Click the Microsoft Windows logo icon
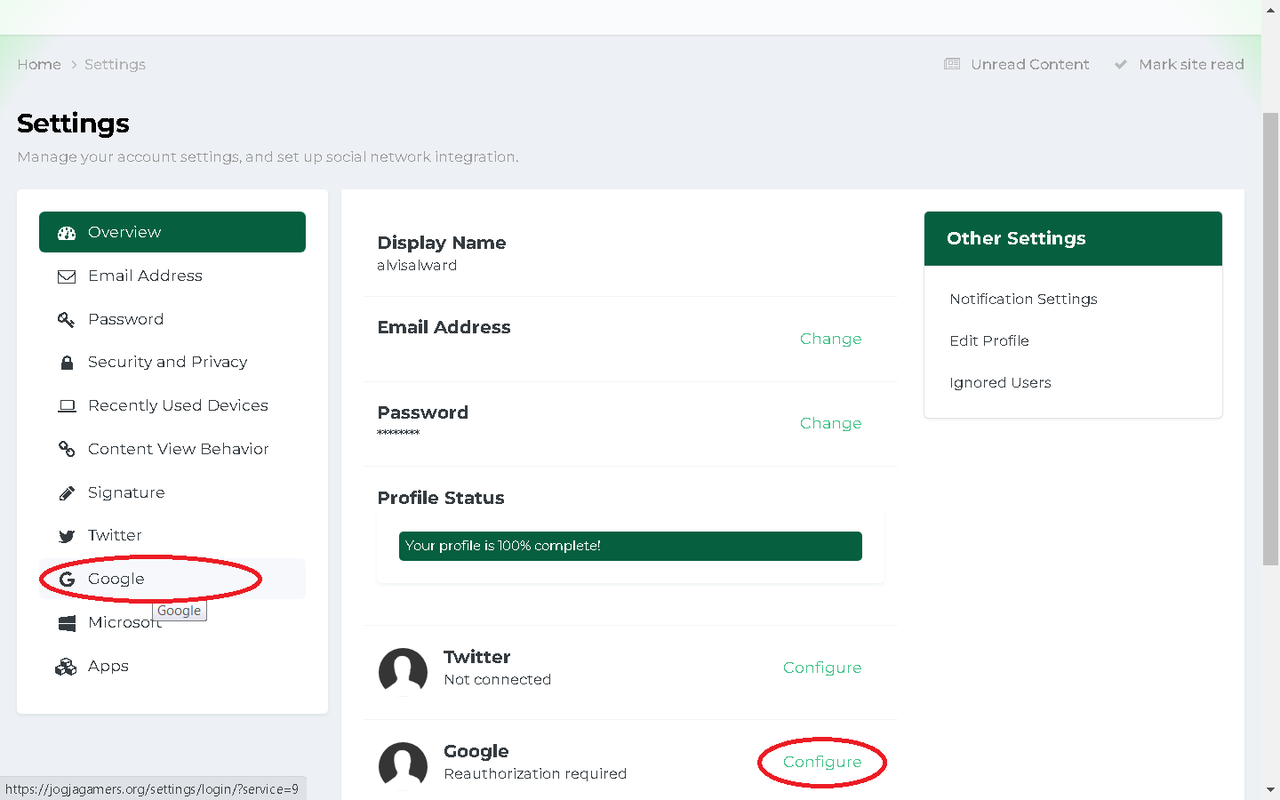 click(67, 623)
